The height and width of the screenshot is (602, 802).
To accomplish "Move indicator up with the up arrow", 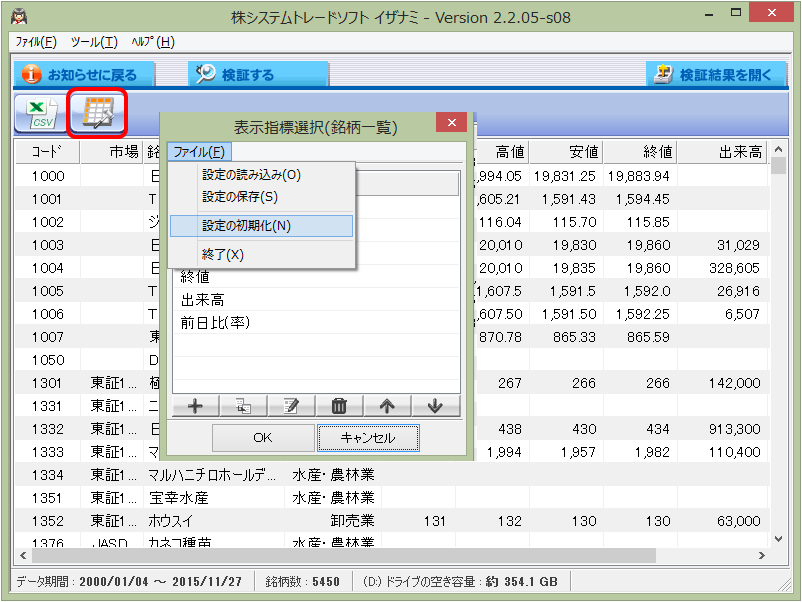I will [x=387, y=406].
